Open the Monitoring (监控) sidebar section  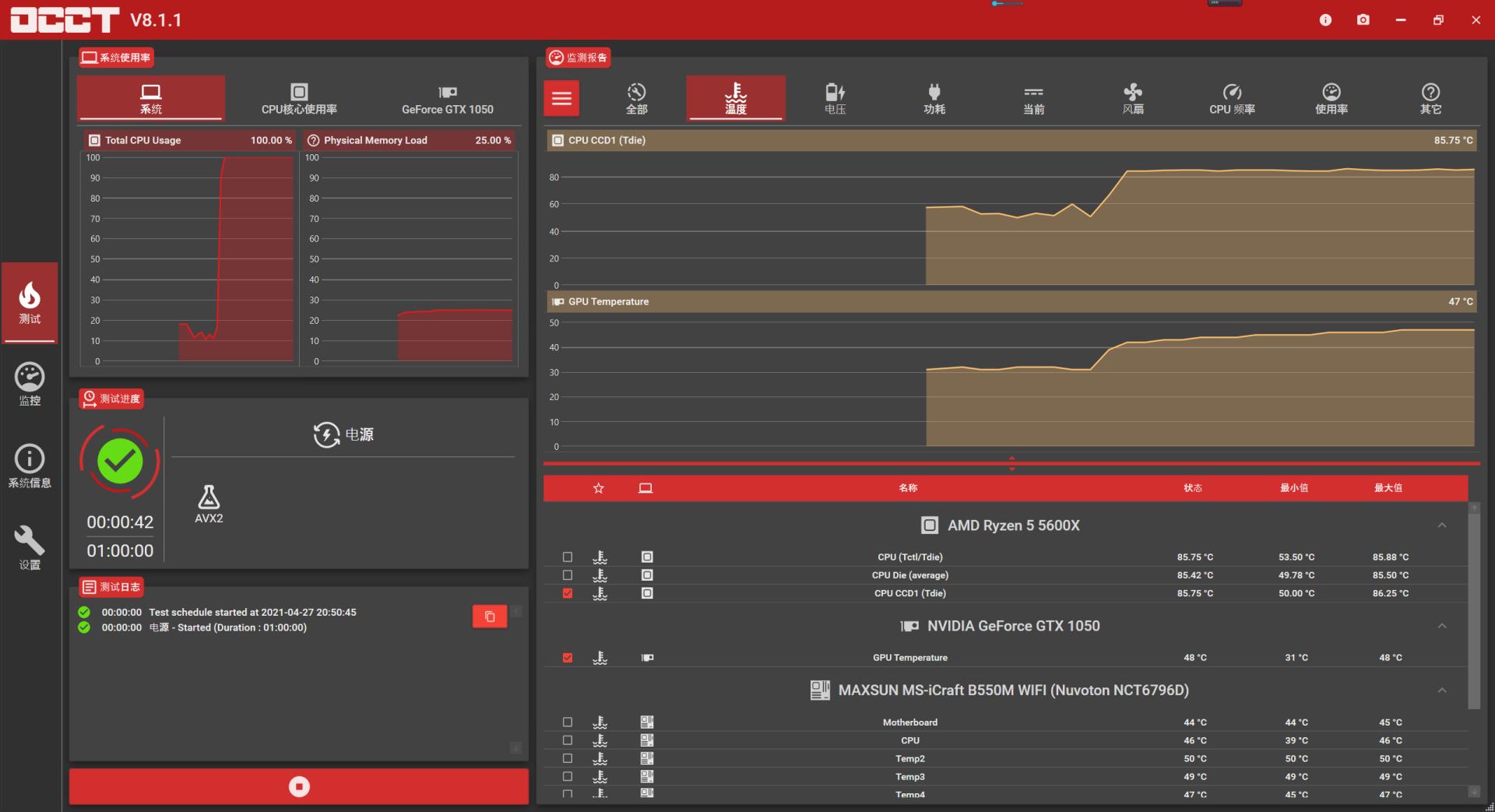(30, 384)
